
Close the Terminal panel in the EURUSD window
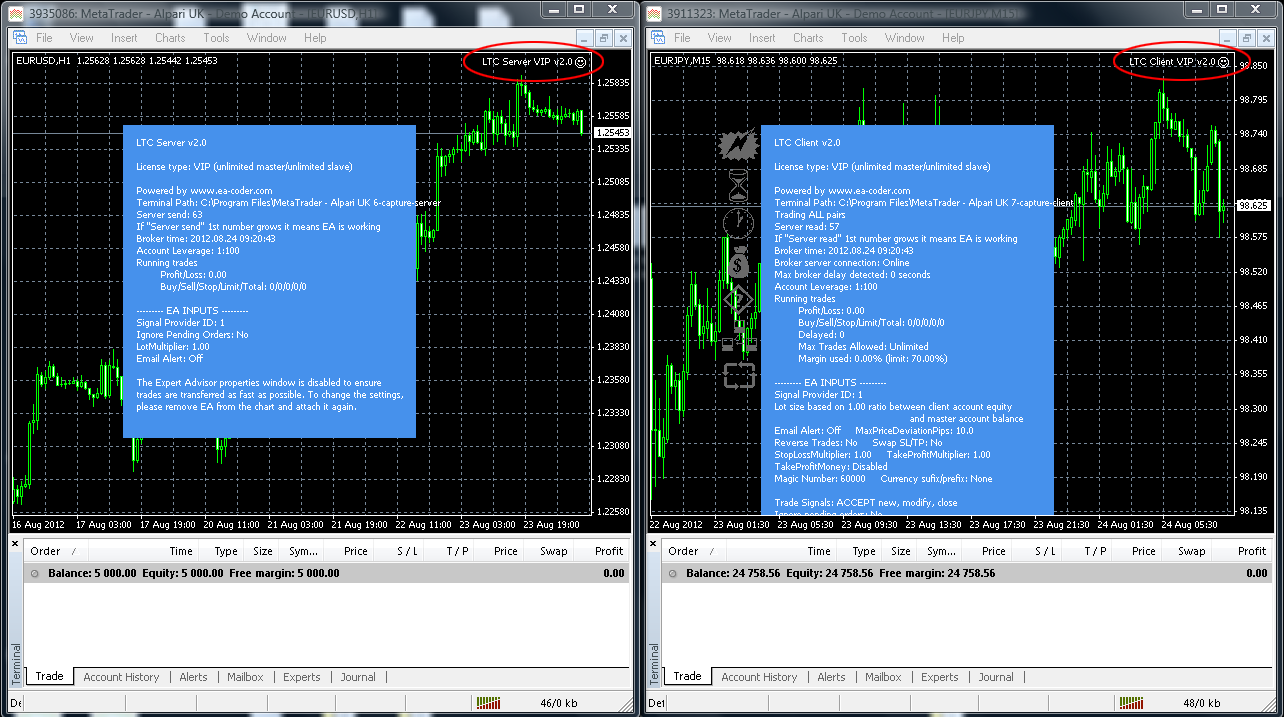coord(16,543)
